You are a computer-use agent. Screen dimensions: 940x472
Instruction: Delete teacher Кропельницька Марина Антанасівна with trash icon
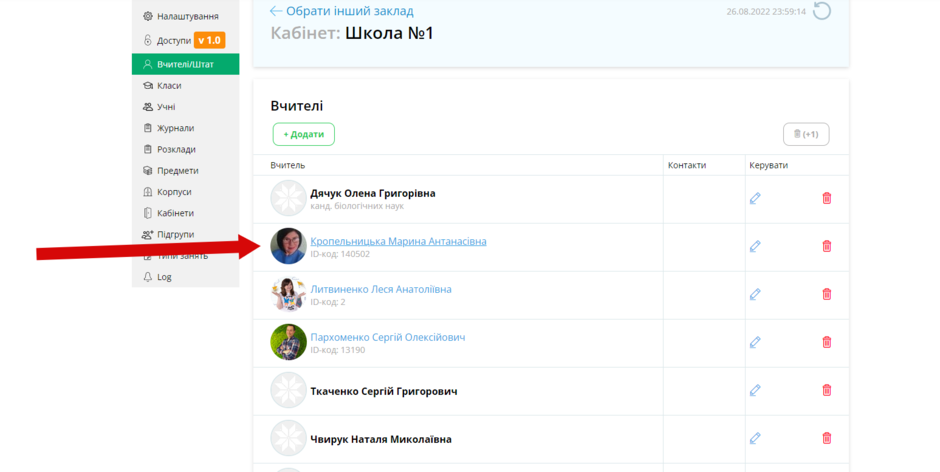(827, 246)
